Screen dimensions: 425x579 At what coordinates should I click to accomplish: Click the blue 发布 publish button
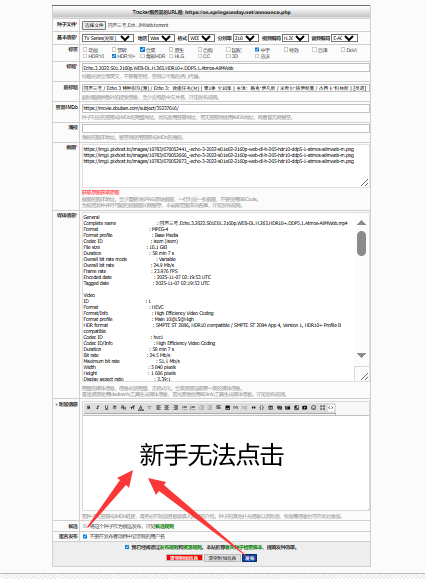coord(250,558)
